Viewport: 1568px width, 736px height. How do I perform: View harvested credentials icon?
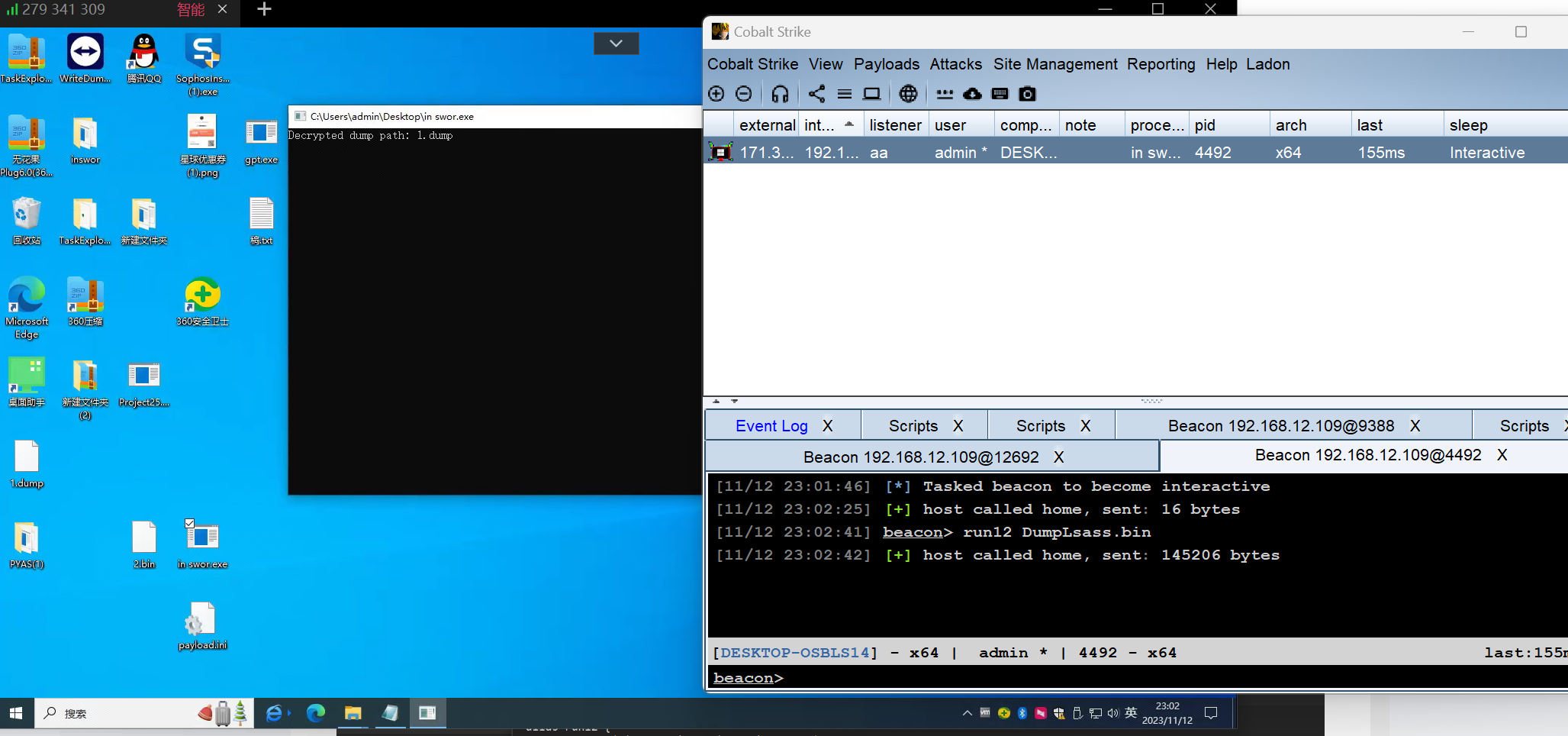pyautogui.click(x=945, y=93)
